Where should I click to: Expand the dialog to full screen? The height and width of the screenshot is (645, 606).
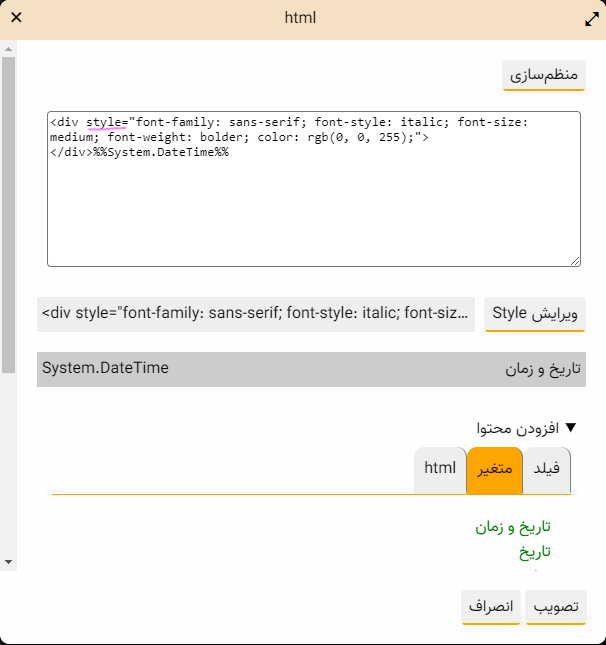click(x=590, y=19)
